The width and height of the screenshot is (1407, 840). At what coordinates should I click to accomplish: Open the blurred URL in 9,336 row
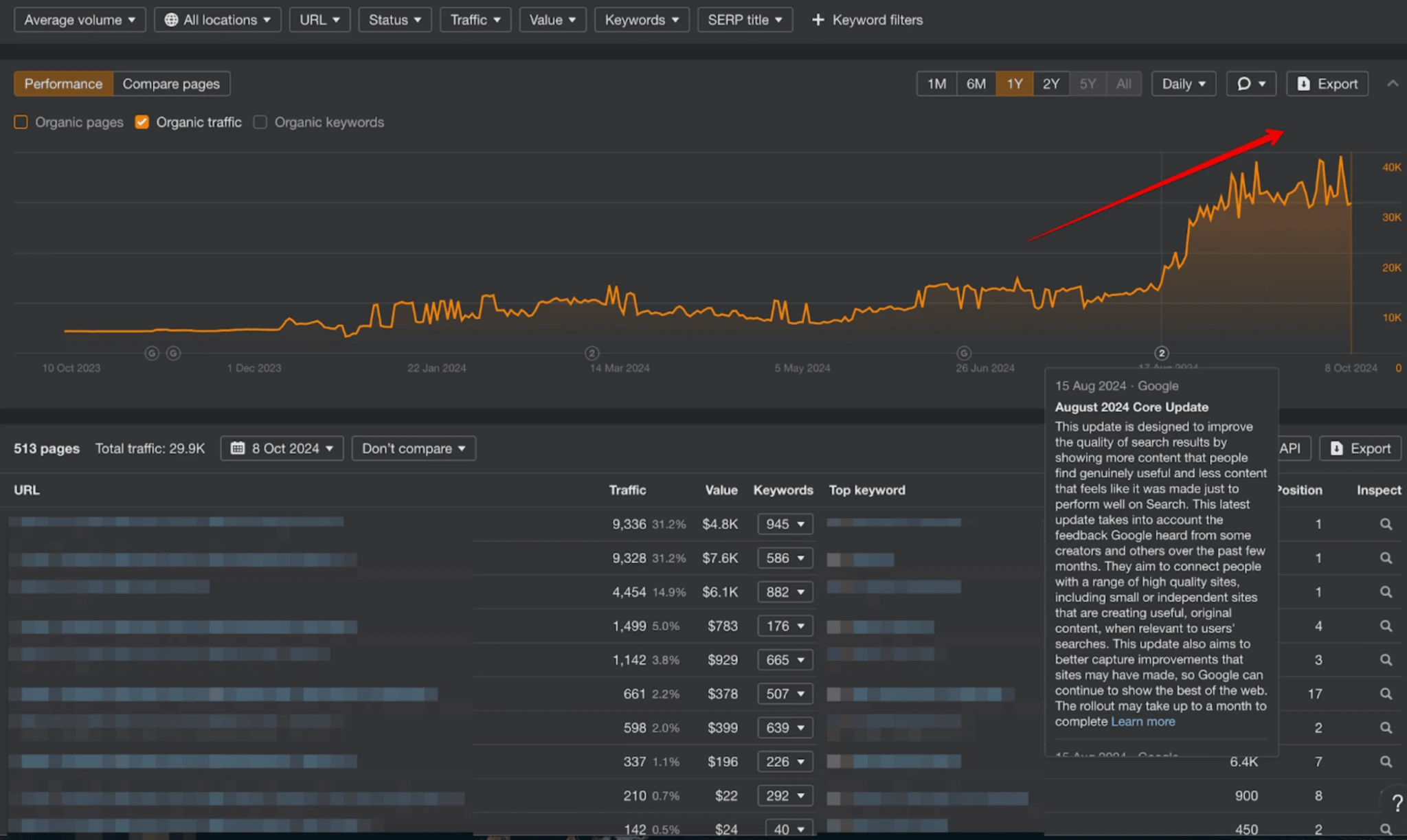tap(177, 522)
